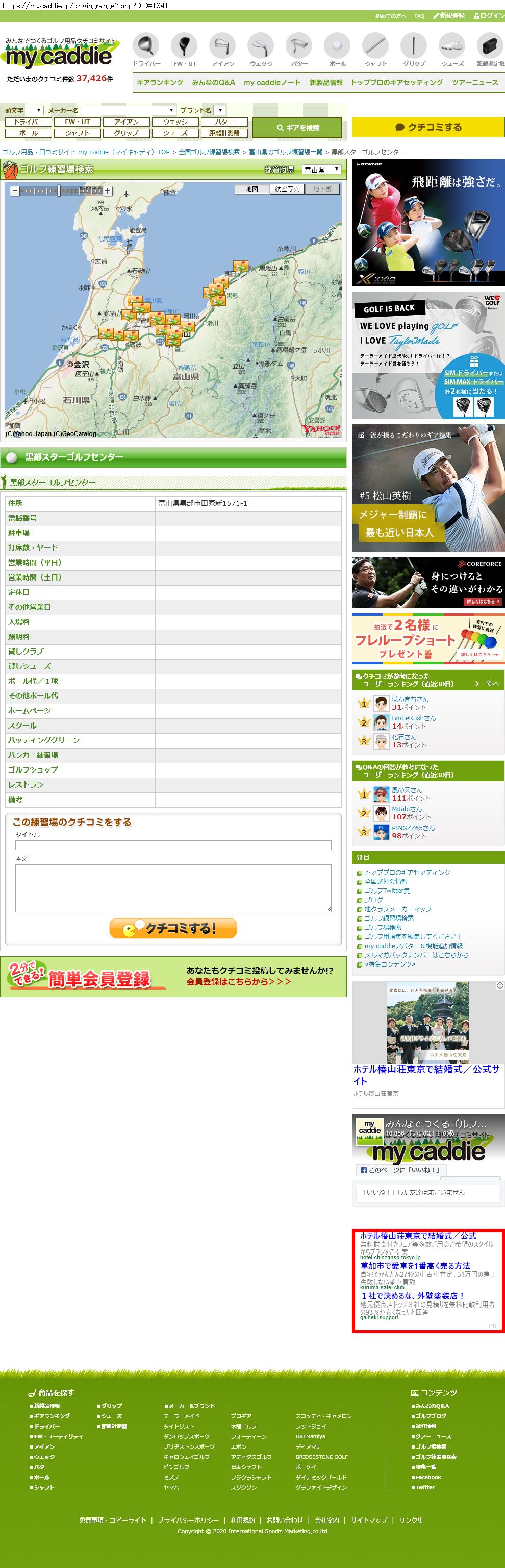This screenshot has width=505, height=1568.
Task: Click 富山県のゴルフ練習場一覧 breadcrumb link
Action: (285, 152)
